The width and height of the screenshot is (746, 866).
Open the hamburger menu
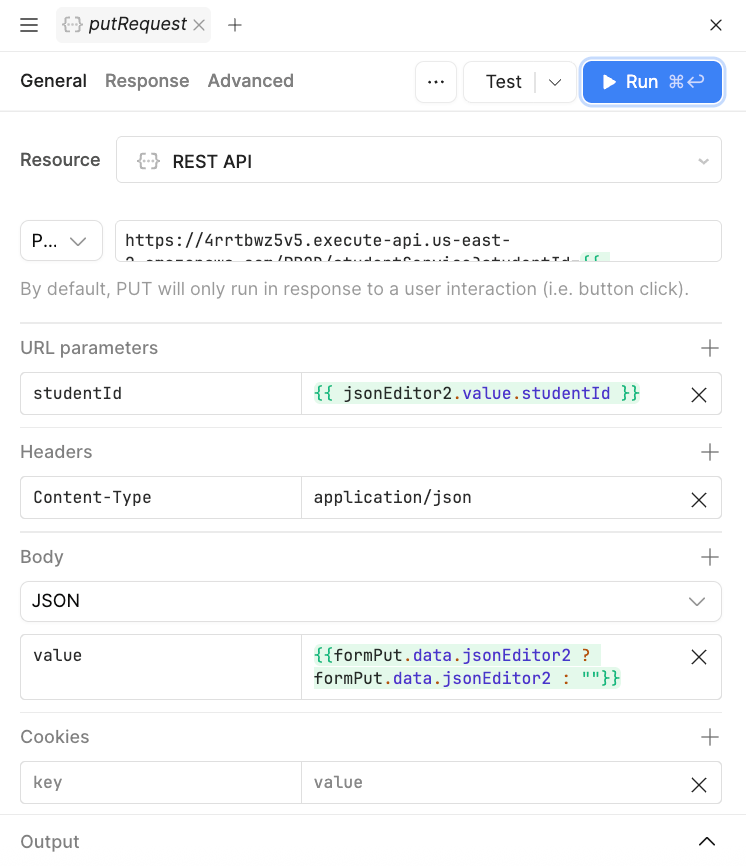pos(28,25)
